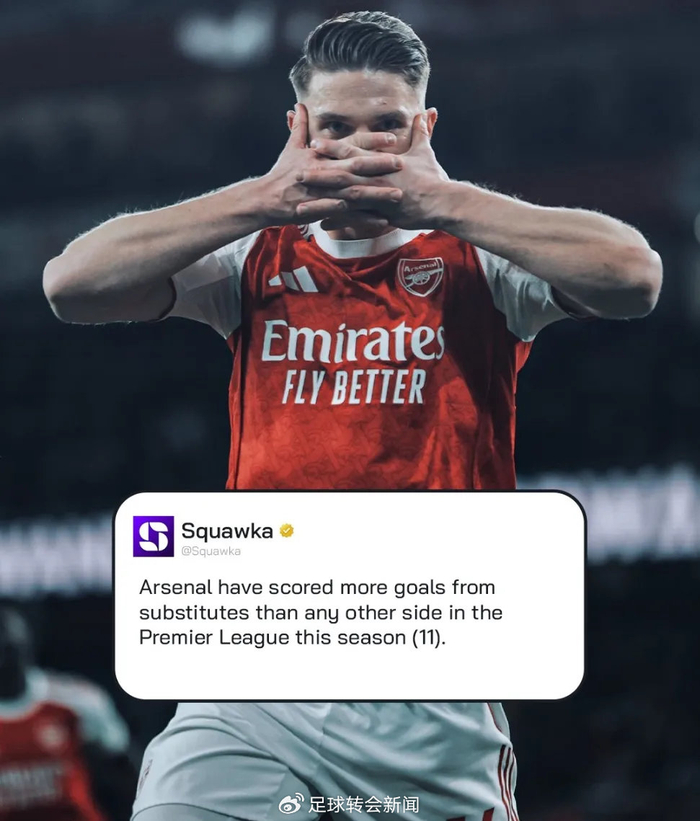Click the Emirates sponsor text on the shirt
This screenshot has width=700, height=821.
pyautogui.click(x=353, y=341)
